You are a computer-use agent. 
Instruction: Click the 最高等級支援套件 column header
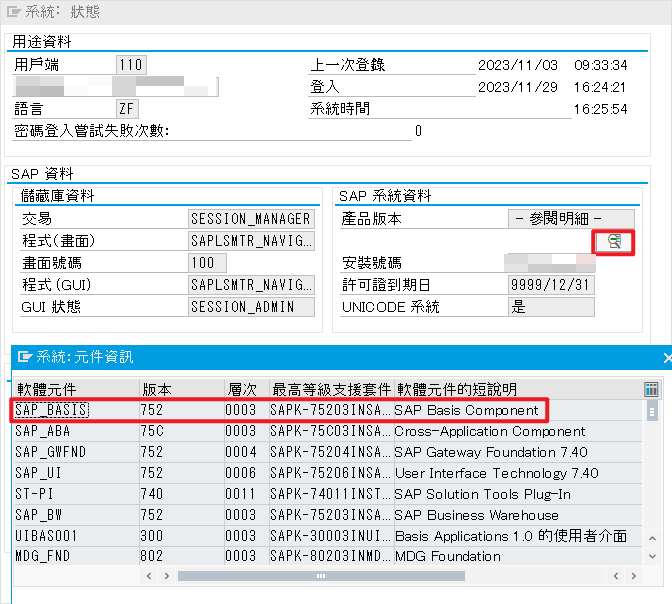tap(331, 389)
